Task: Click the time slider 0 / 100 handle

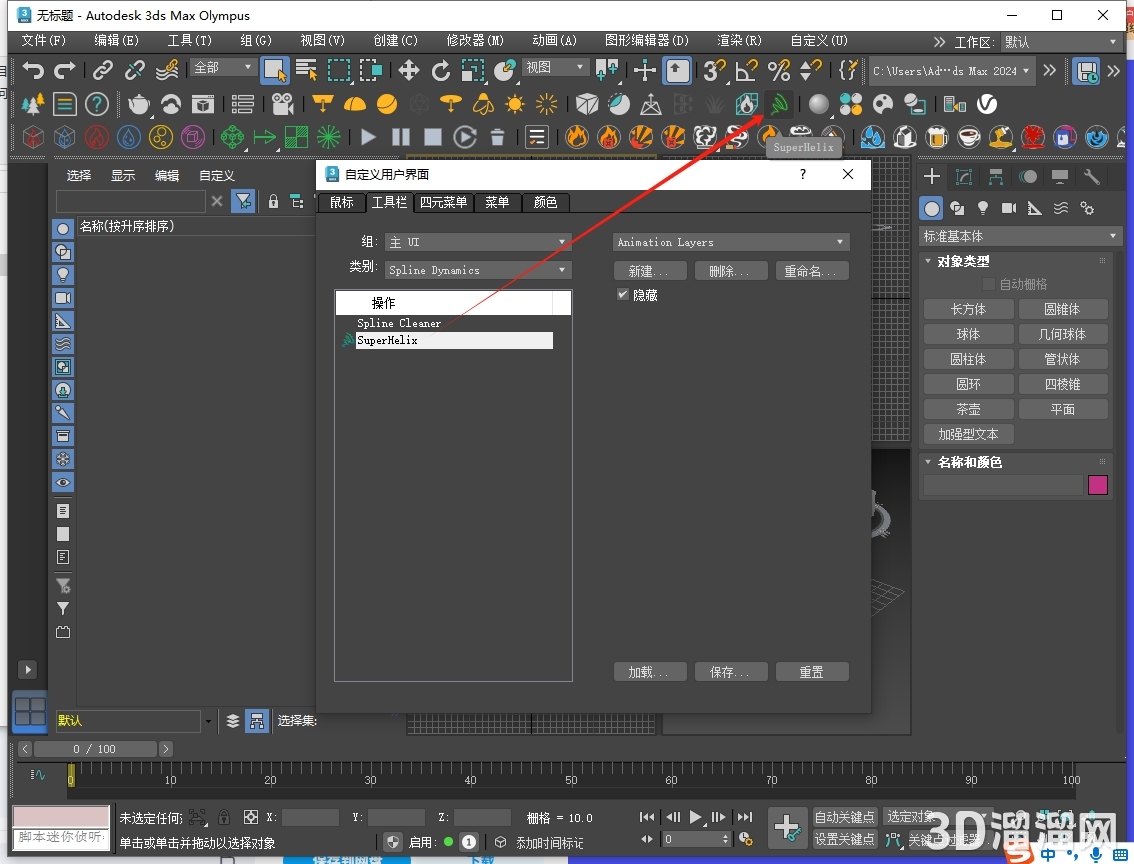Action: coord(95,749)
